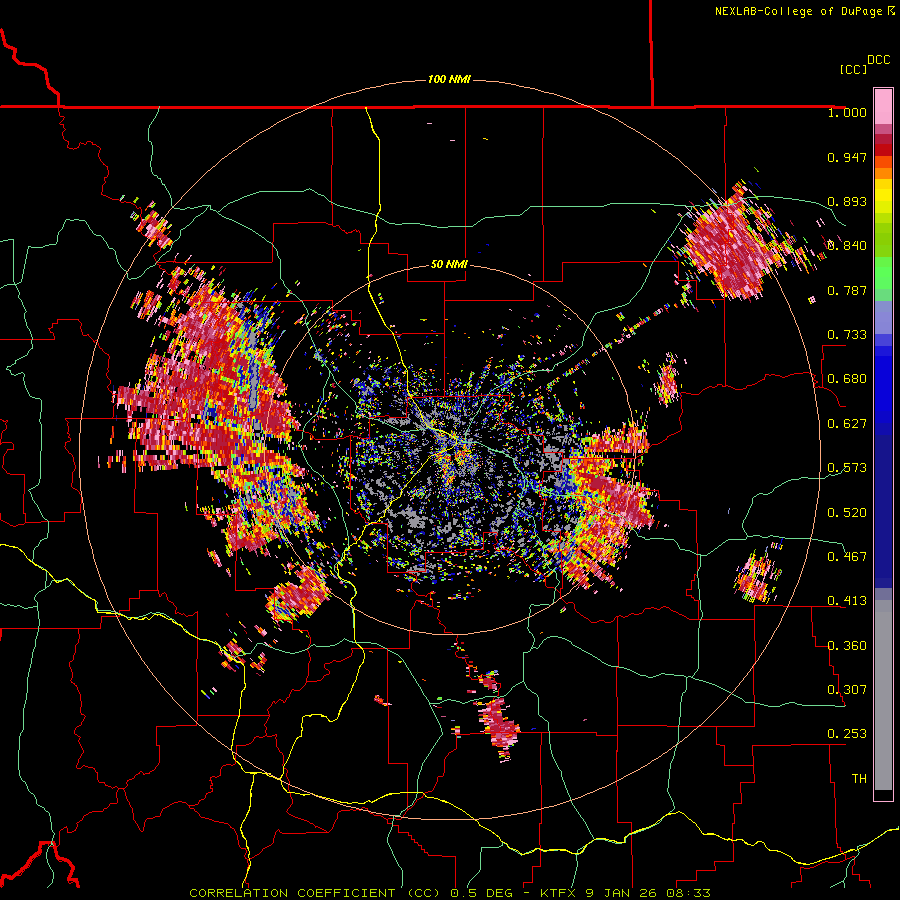Screen dimensions: 900x900
Task: Click the 0.627 legend value
Action: coord(847,424)
